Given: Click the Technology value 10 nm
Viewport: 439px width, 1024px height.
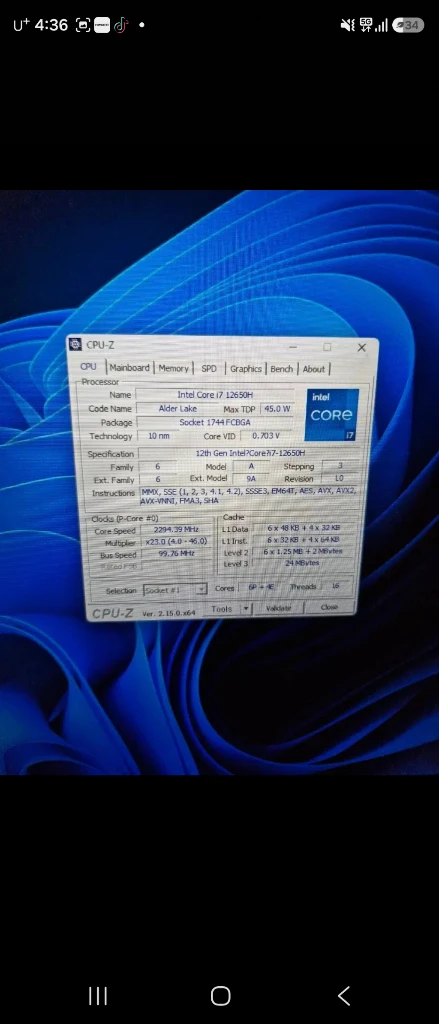Looking at the screenshot, I should (157, 436).
